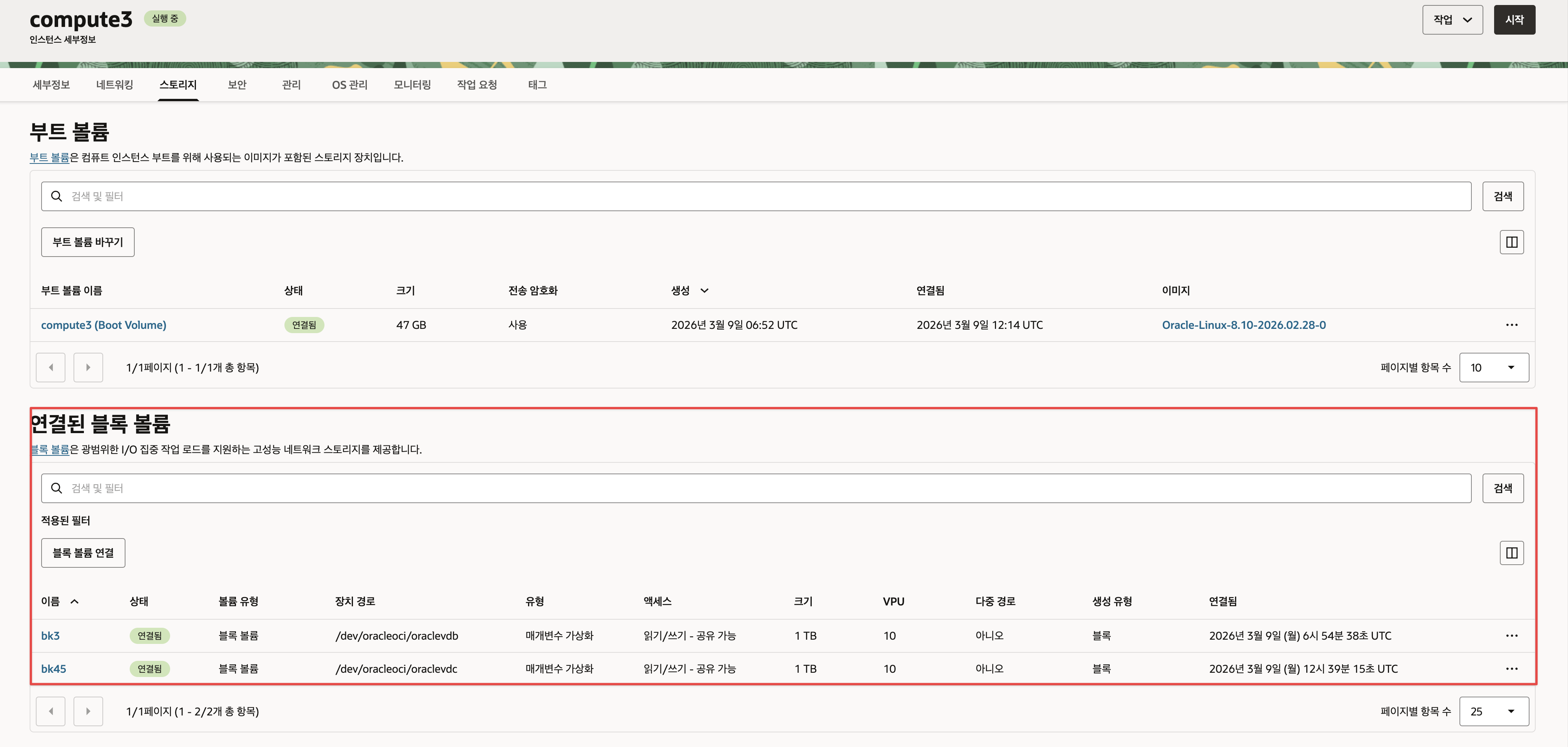Go to previous page of block volumes
Image resolution: width=1568 pixels, height=747 pixels.
(50, 711)
